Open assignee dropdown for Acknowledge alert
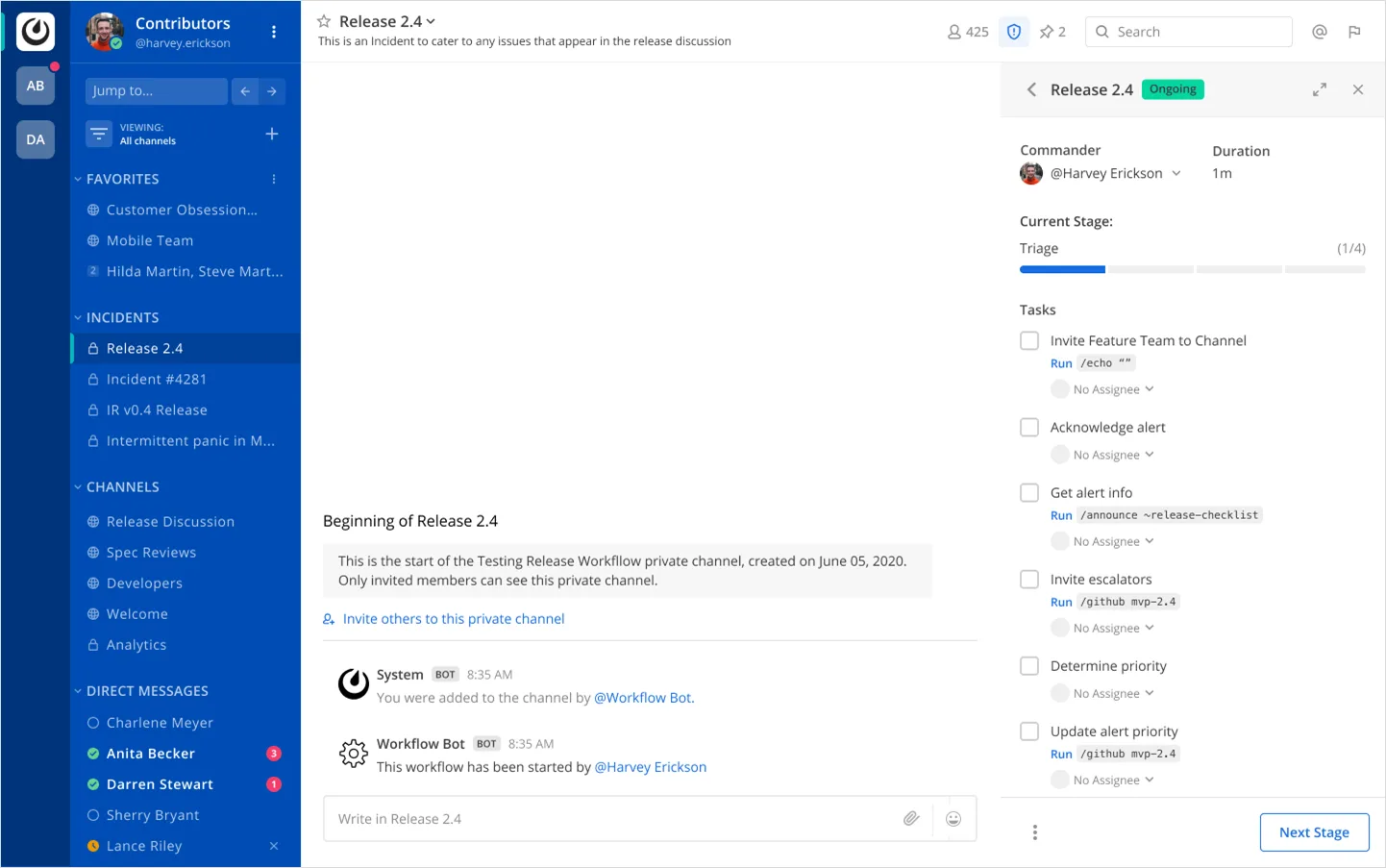The image size is (1386, 868). point(1102,455)
